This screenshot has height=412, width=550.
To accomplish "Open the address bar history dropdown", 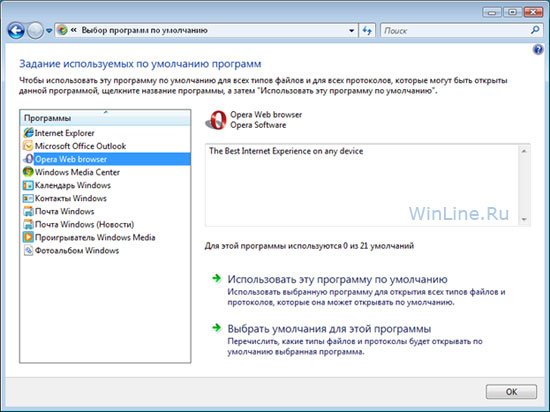I will click(351, 31).
